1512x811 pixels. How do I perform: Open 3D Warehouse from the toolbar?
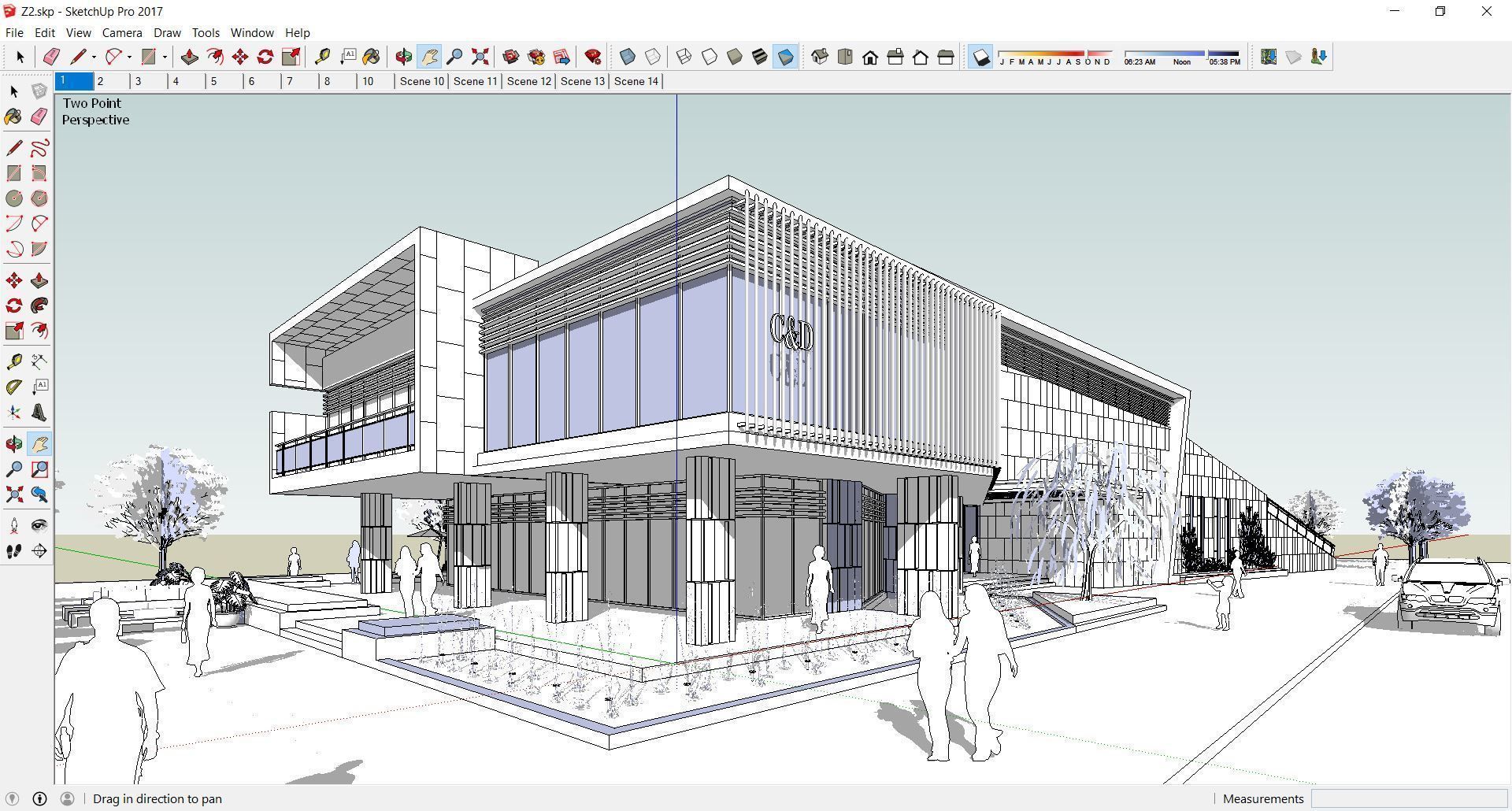click(511, 57)
